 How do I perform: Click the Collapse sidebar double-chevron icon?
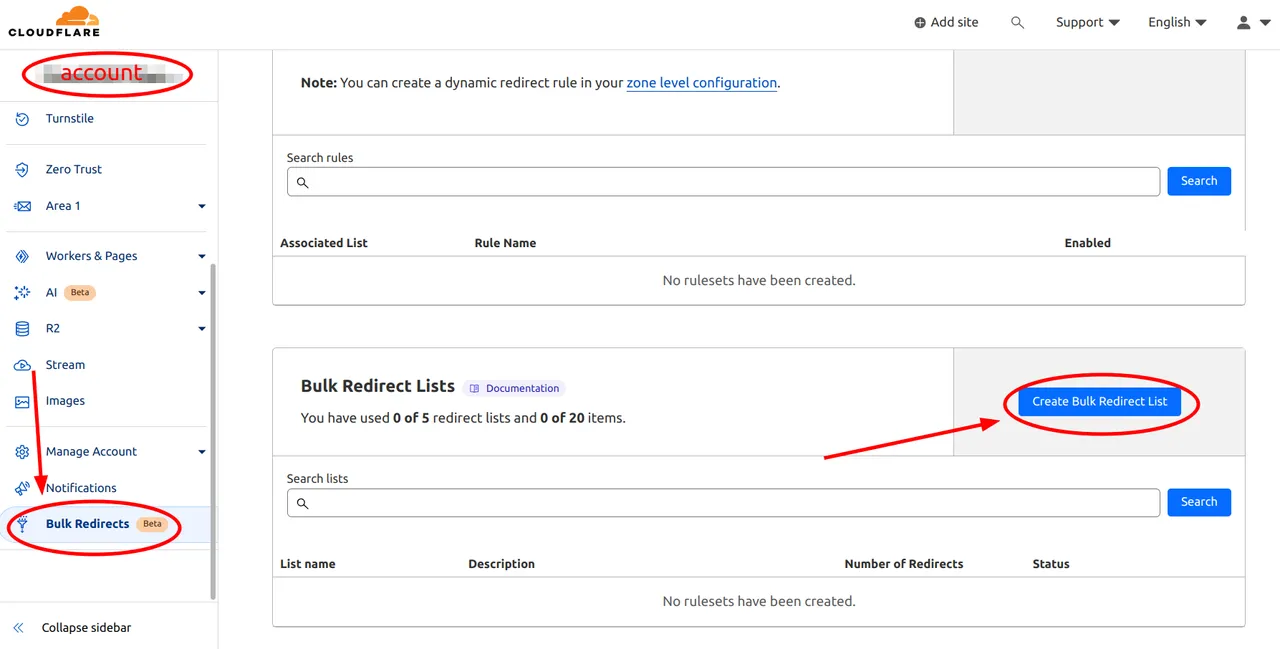(x=18, y=628)
